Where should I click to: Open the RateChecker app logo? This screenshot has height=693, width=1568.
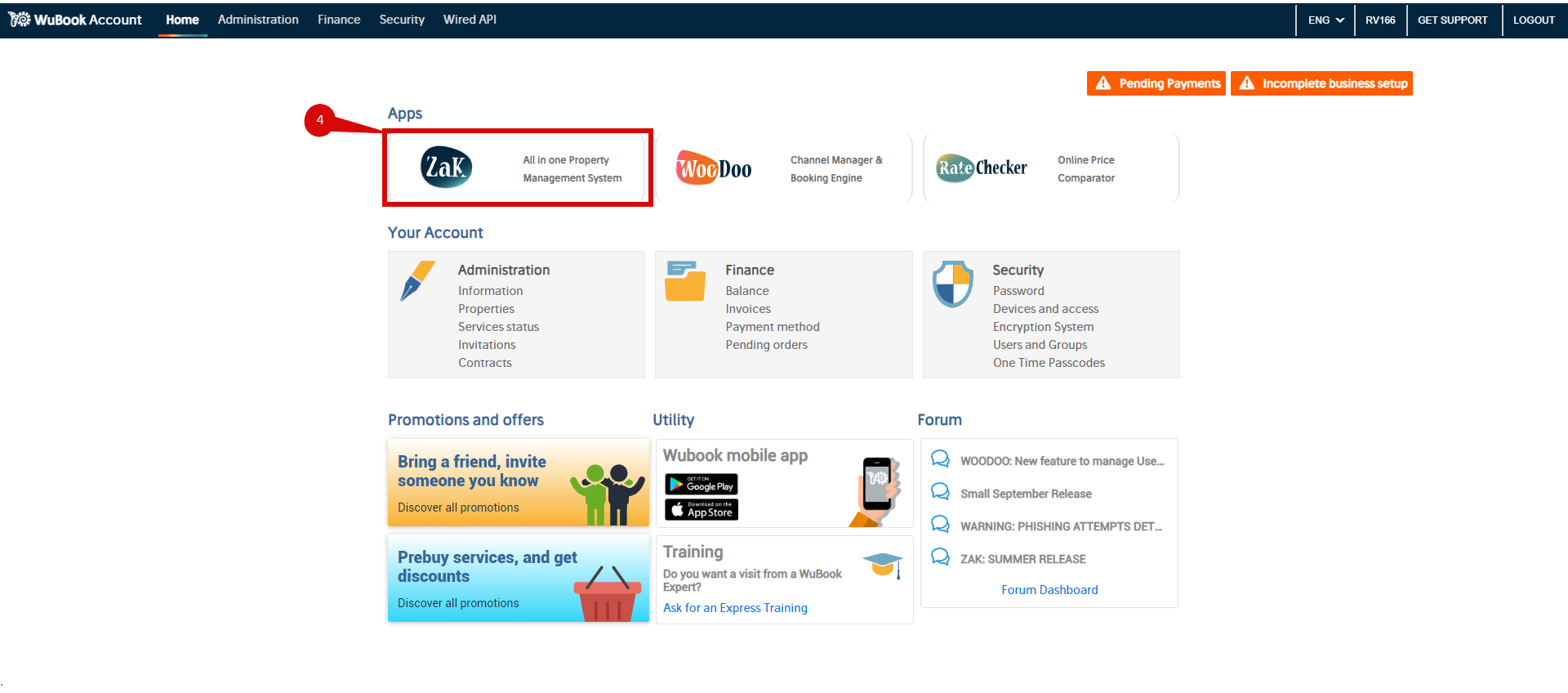point(982,168)
